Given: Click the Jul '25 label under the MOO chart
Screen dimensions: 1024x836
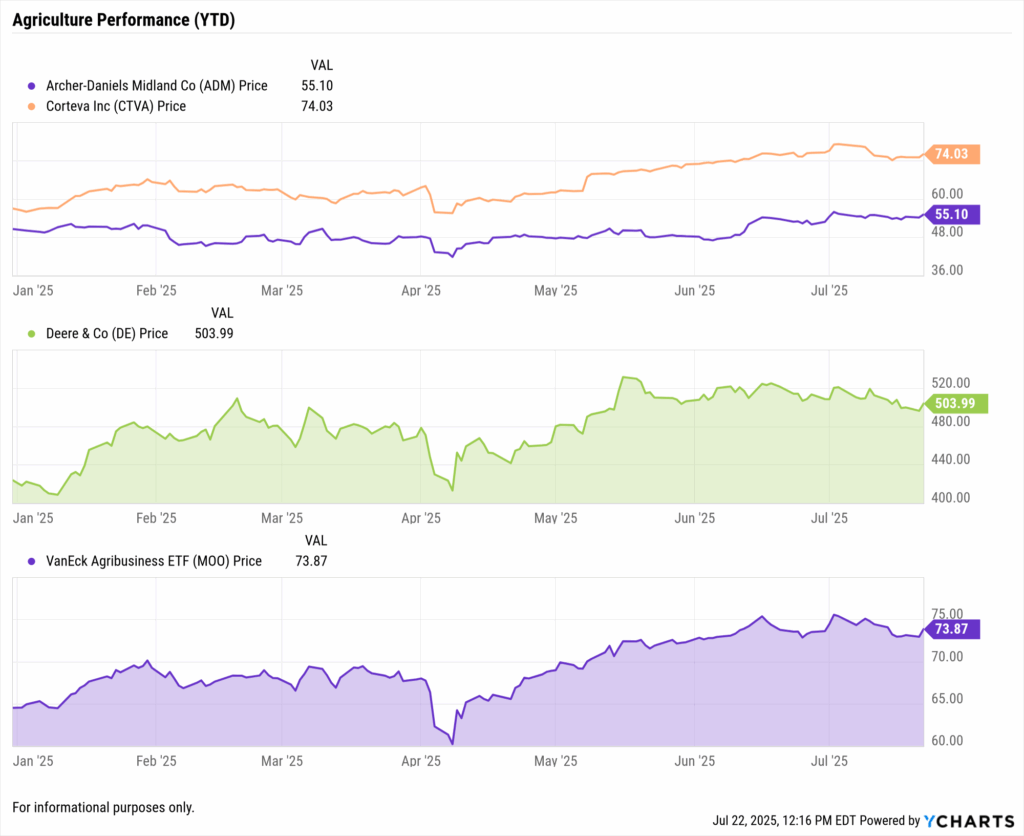Looking at the screenshot, I should pyautogui.click(x=829, y=761).
